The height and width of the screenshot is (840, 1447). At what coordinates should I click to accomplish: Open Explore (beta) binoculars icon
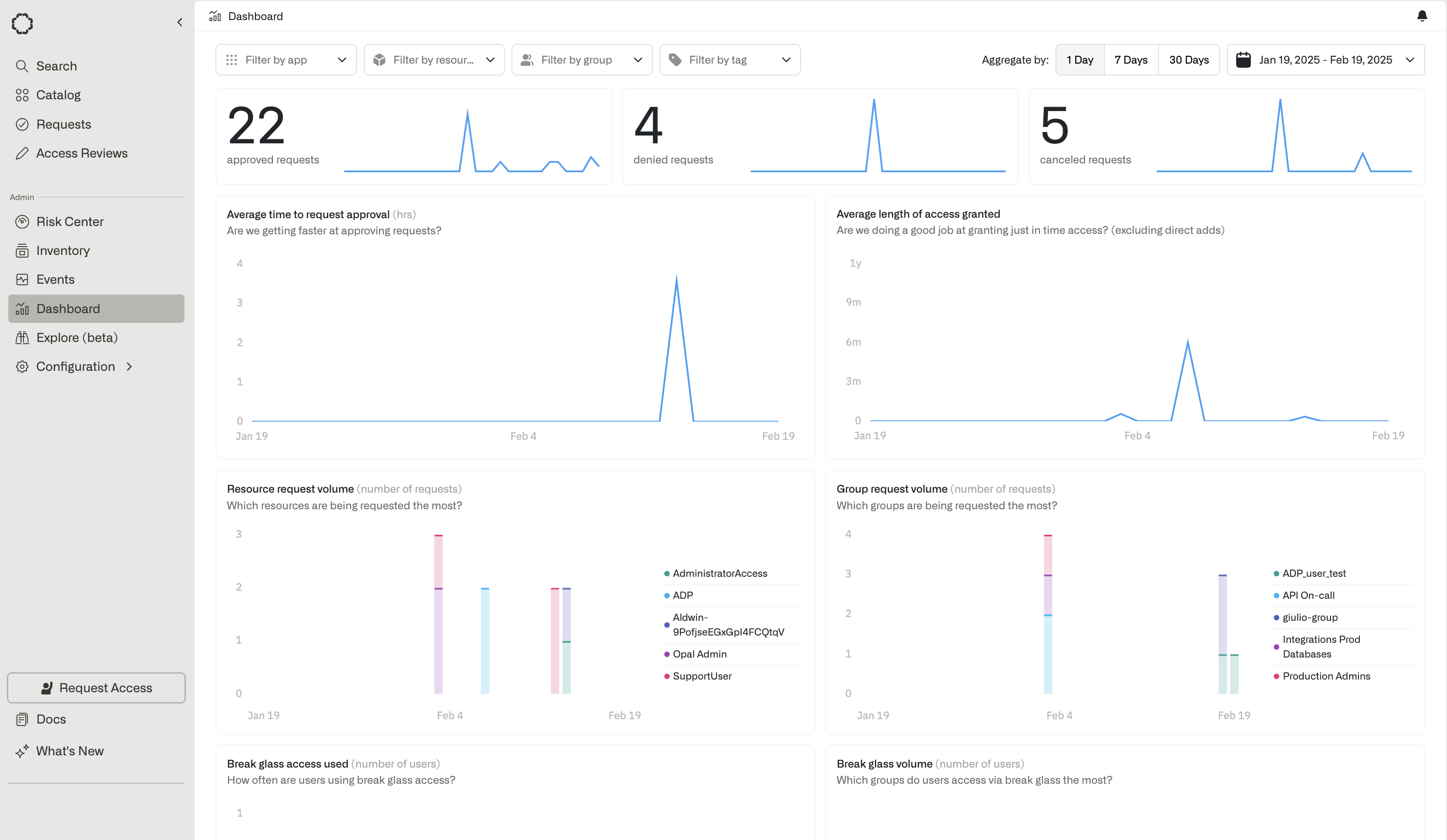coord(22,338)
